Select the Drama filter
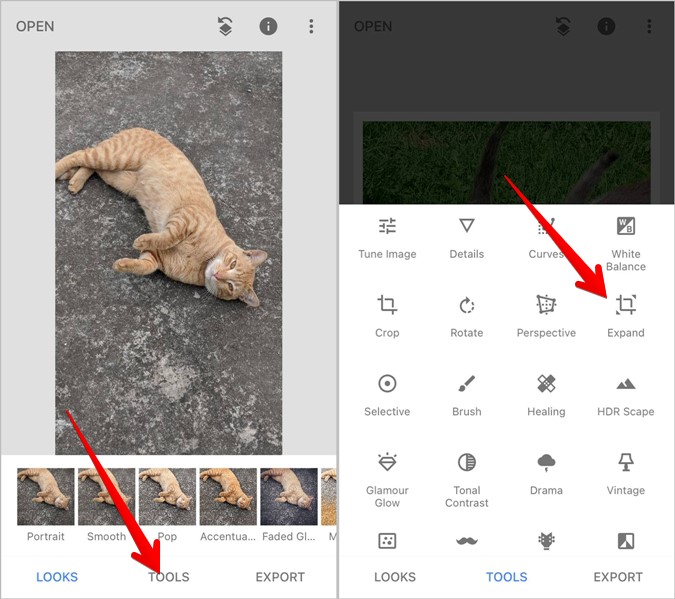675x599 pixels. pos(546,474)
